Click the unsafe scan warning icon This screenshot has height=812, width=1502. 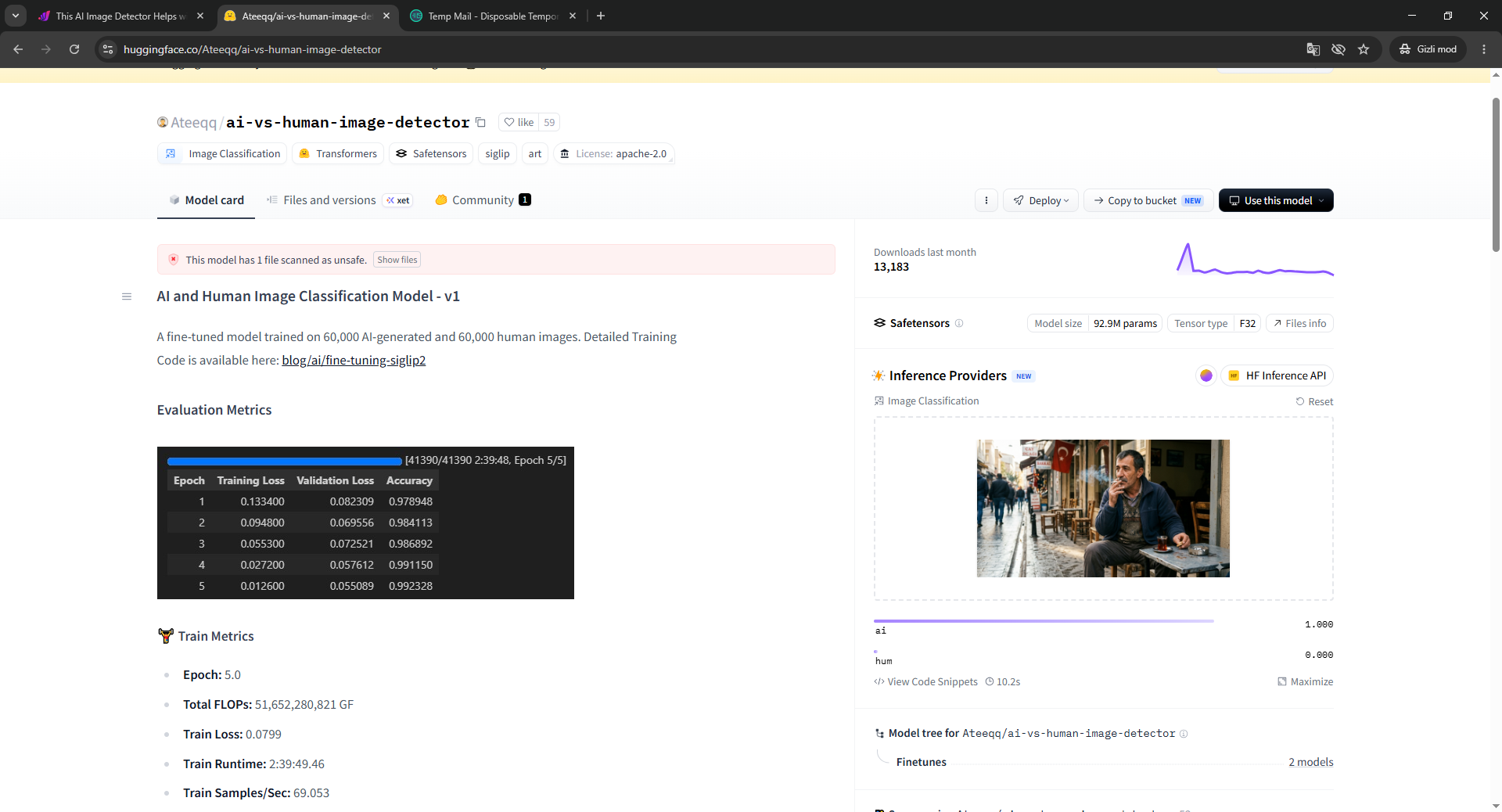tap(174, 260)
